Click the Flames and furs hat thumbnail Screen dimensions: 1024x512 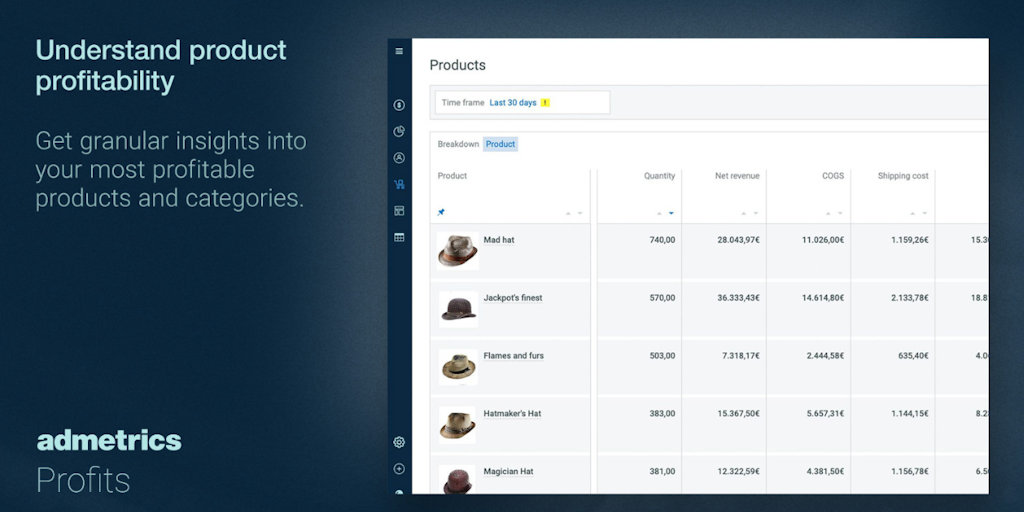click(x=458, y=367)
